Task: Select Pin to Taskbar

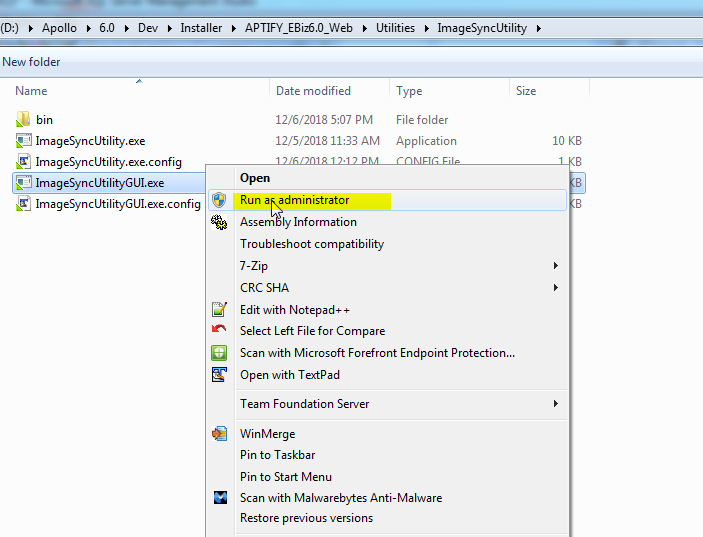Action: coord(278,455)
